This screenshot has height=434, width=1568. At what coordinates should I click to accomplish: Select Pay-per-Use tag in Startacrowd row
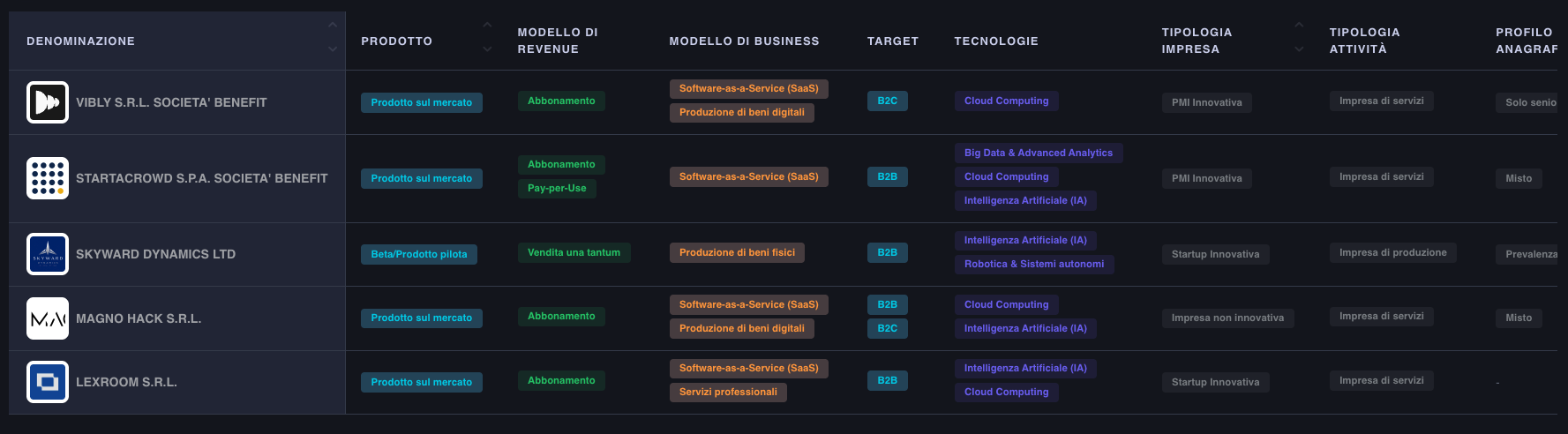click(x=557, y=188)
